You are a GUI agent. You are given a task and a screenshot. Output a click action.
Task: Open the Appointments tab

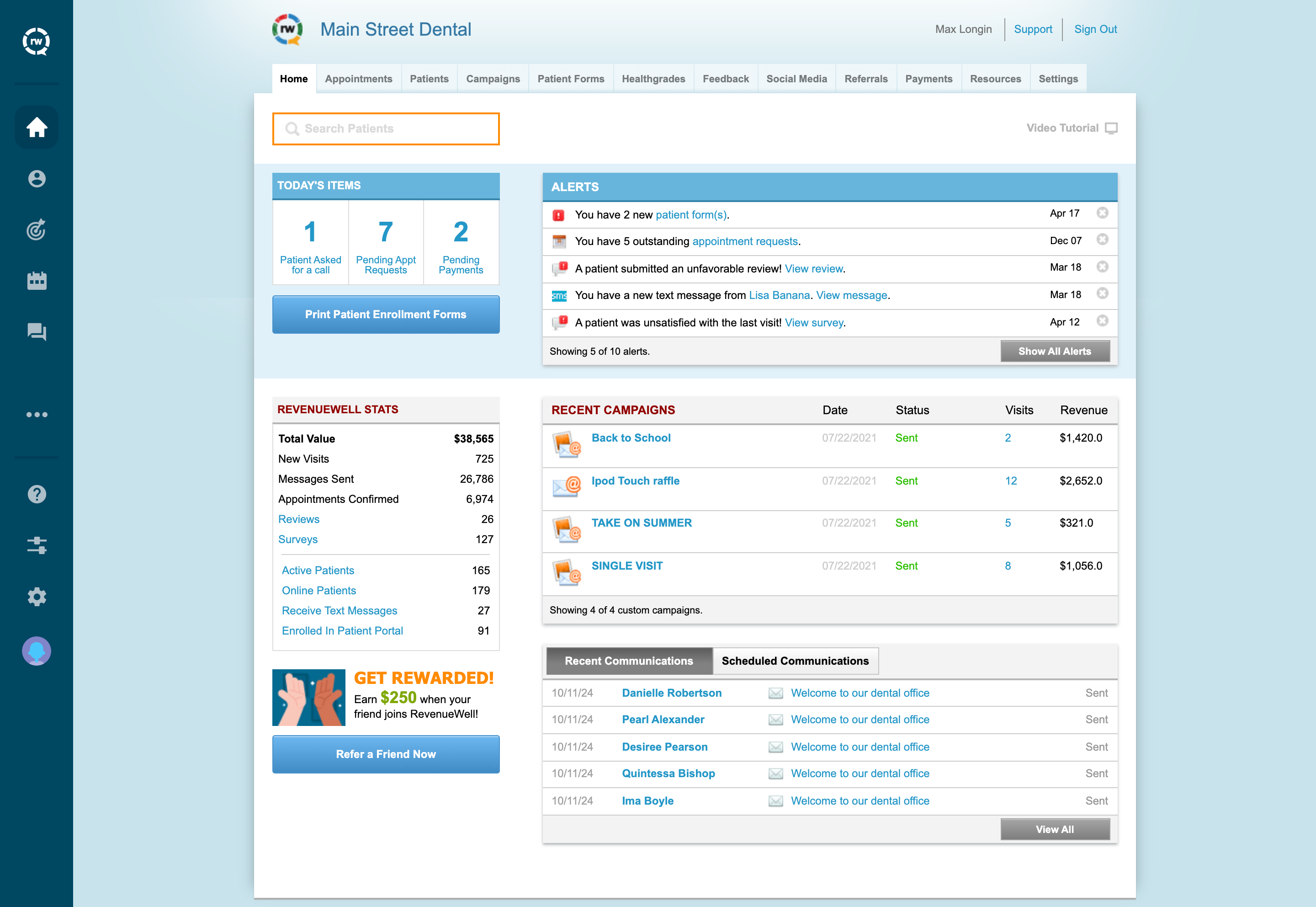pos(358,79)
